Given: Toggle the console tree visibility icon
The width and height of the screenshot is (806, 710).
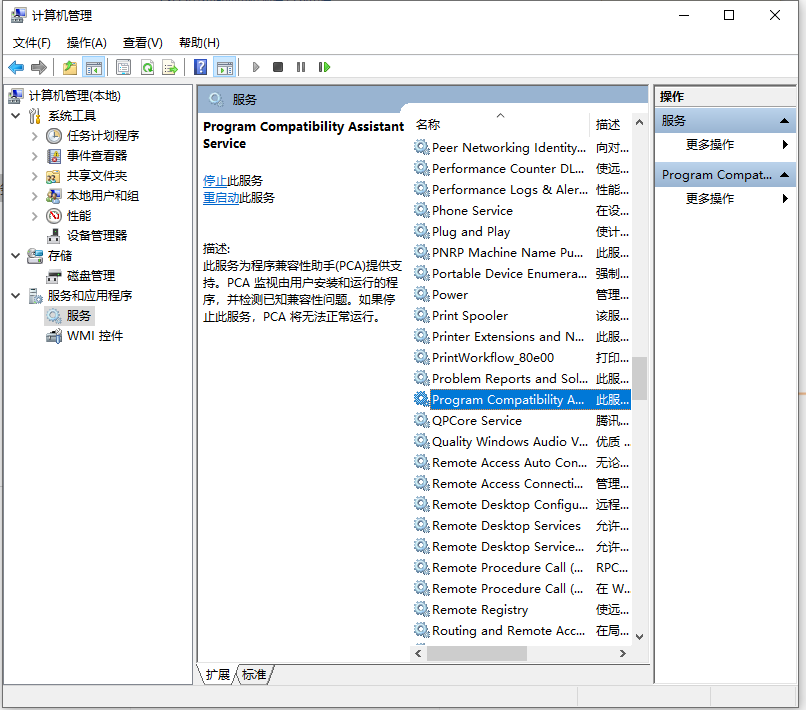Looking at the screenshot, I should point(95,67).
